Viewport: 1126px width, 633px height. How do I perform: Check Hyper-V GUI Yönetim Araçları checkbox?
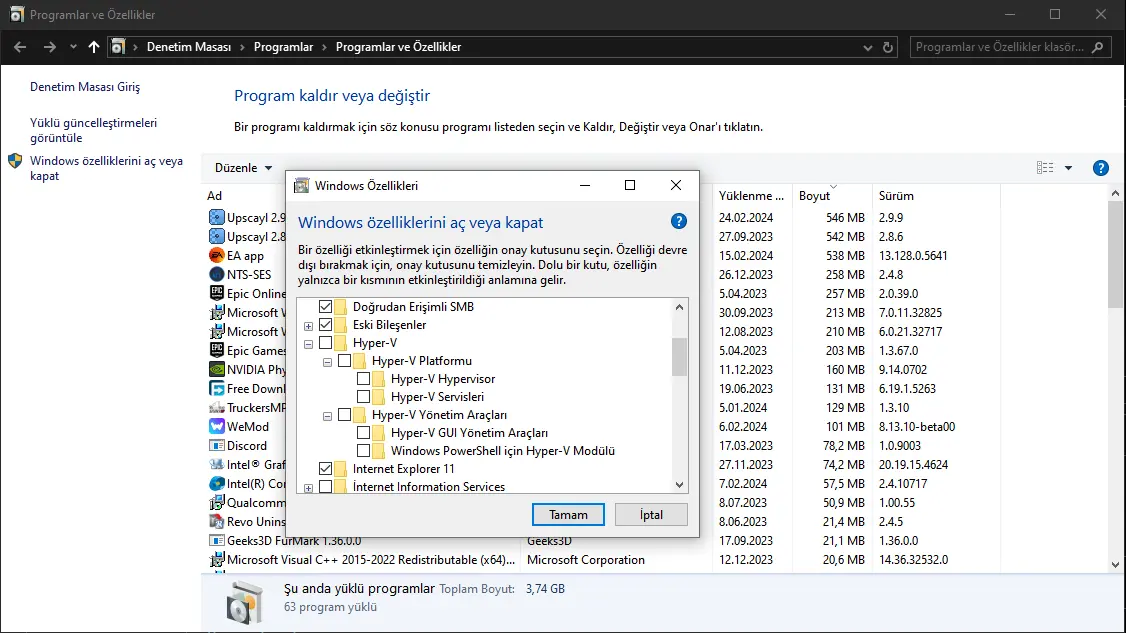pos(363,433)
